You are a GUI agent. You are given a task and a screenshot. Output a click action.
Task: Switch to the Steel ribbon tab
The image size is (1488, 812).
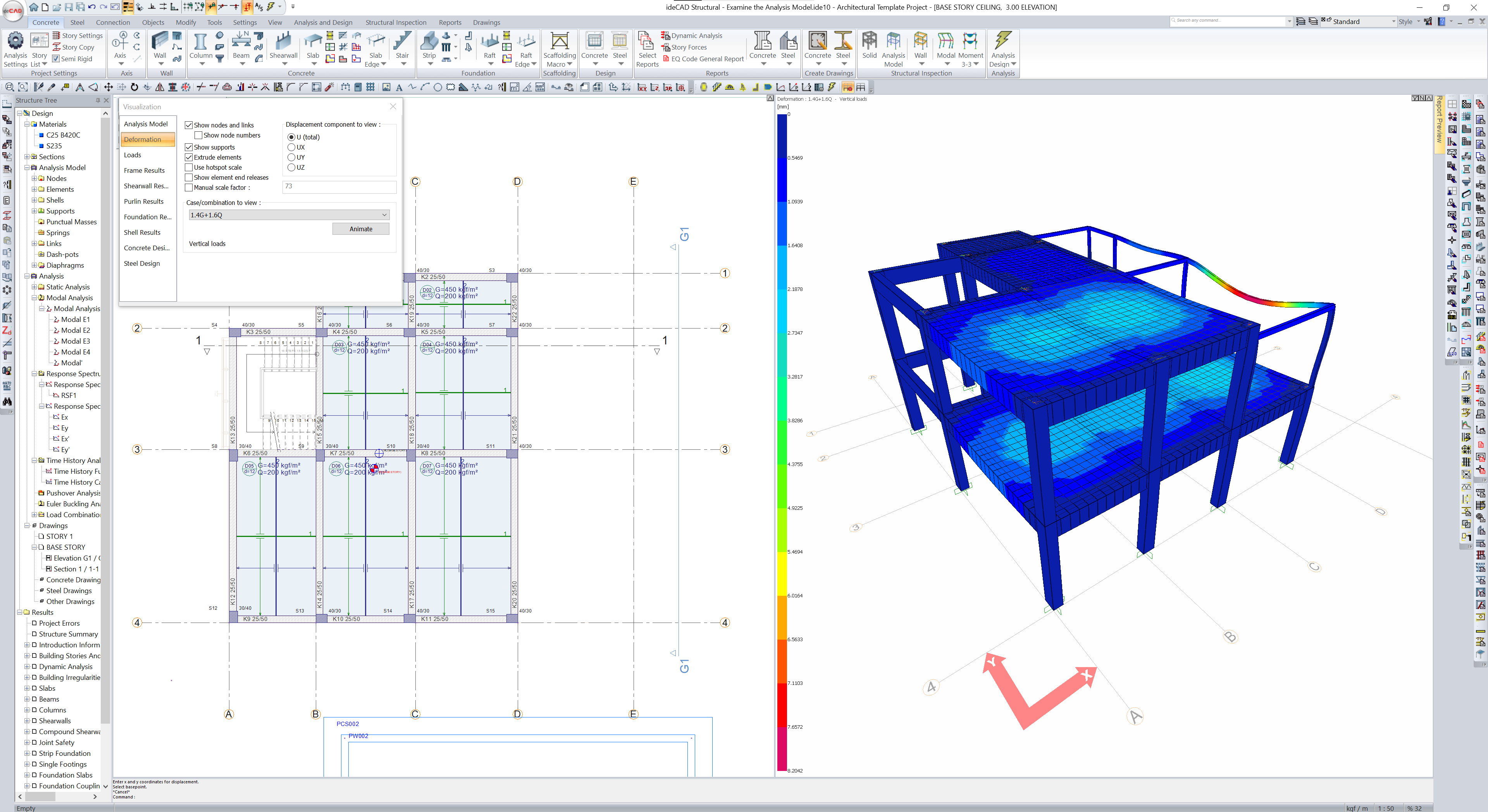coord(77,22)
